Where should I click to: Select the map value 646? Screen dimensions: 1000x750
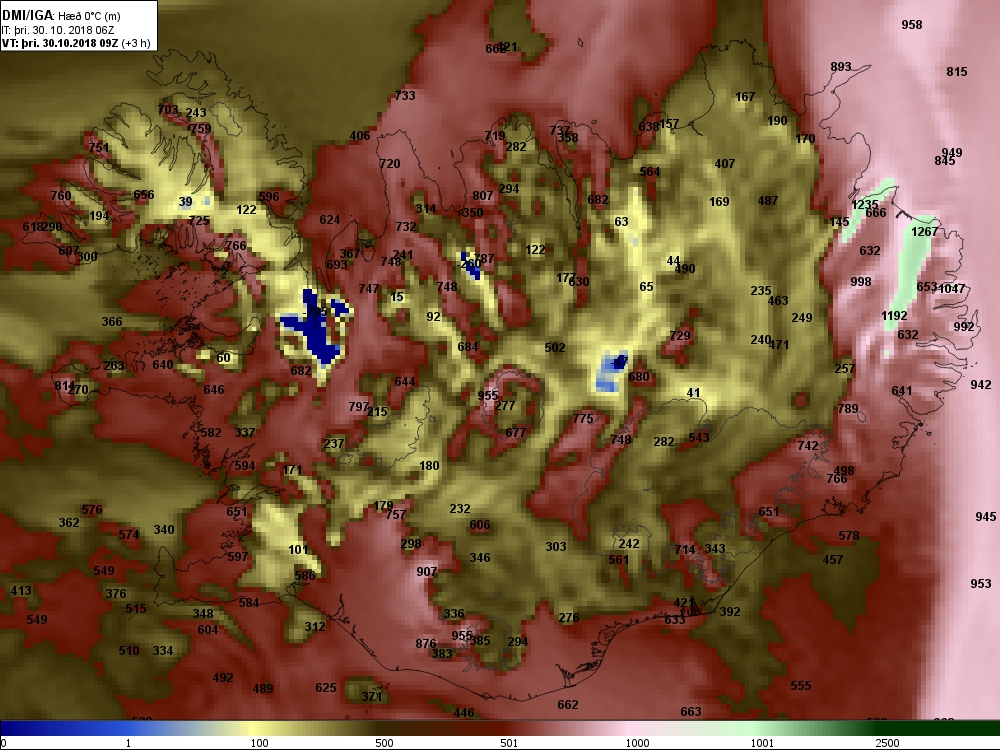pyautogui.click(x=214, y=389)
